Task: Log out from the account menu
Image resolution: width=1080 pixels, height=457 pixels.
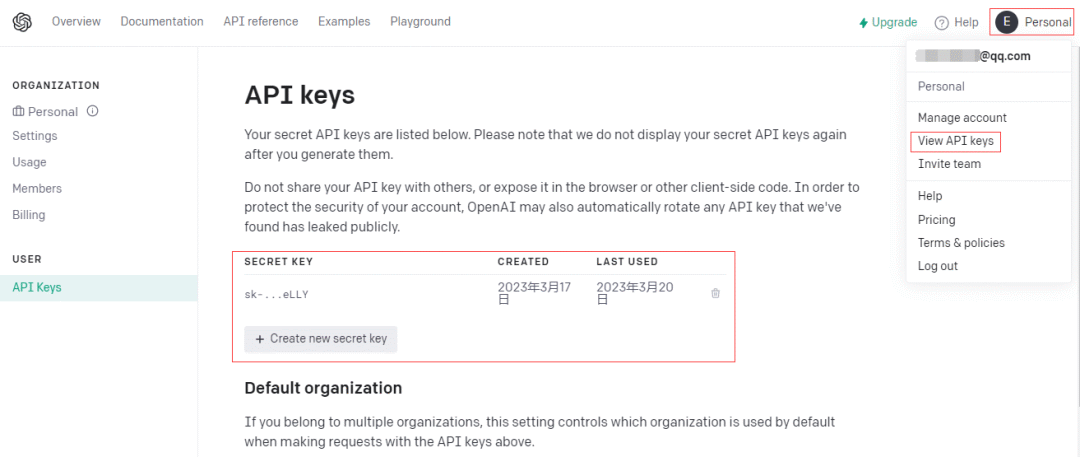Action: (x=938, y=266)
